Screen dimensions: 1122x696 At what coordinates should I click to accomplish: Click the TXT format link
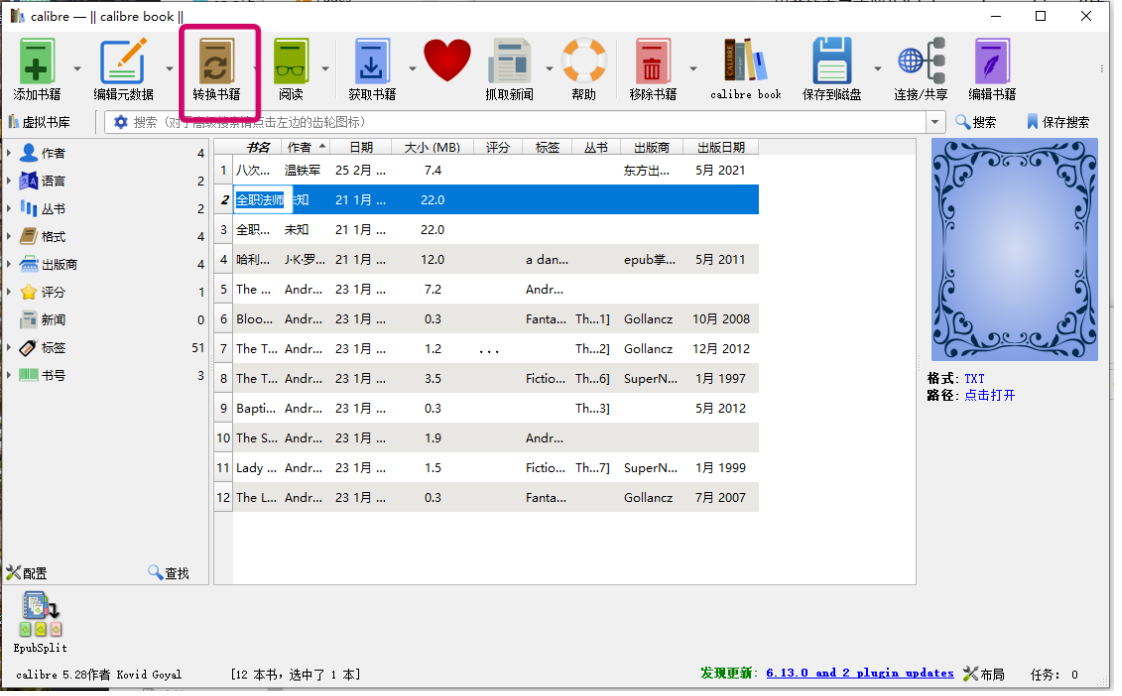[x=974, y=379]
